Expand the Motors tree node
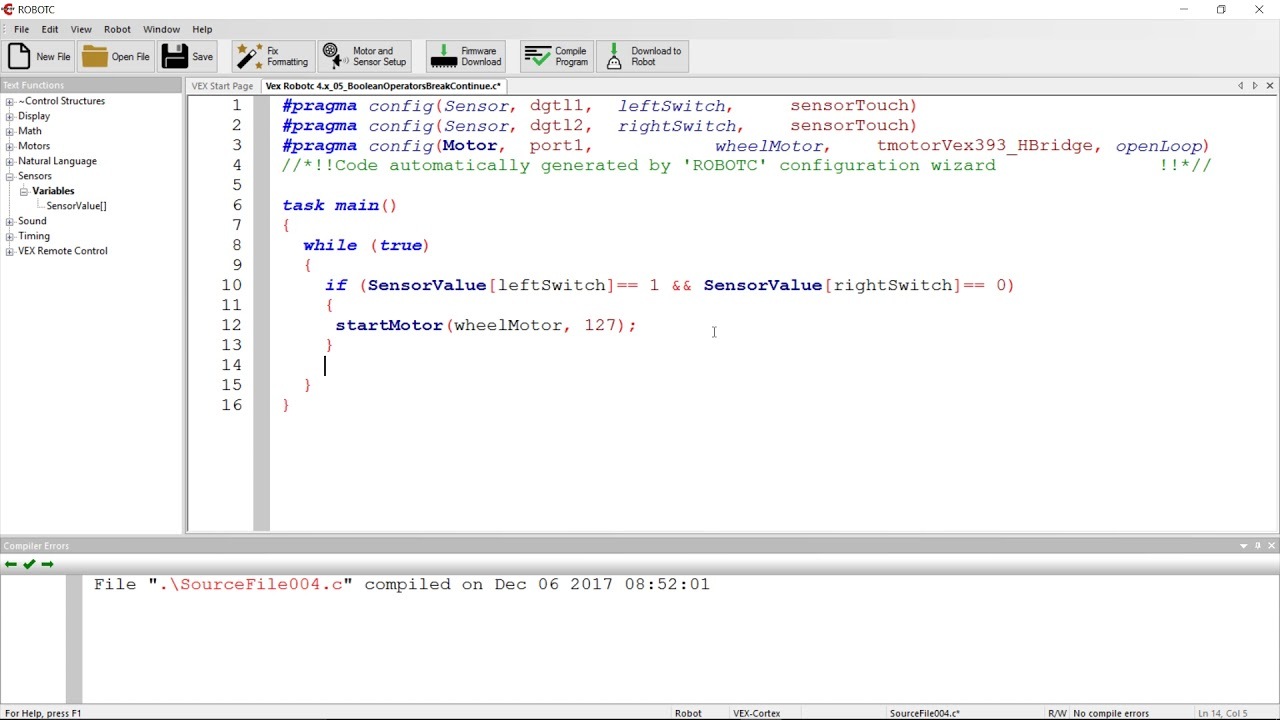This screenshot has height=720, width=1280. click(10, 146)
